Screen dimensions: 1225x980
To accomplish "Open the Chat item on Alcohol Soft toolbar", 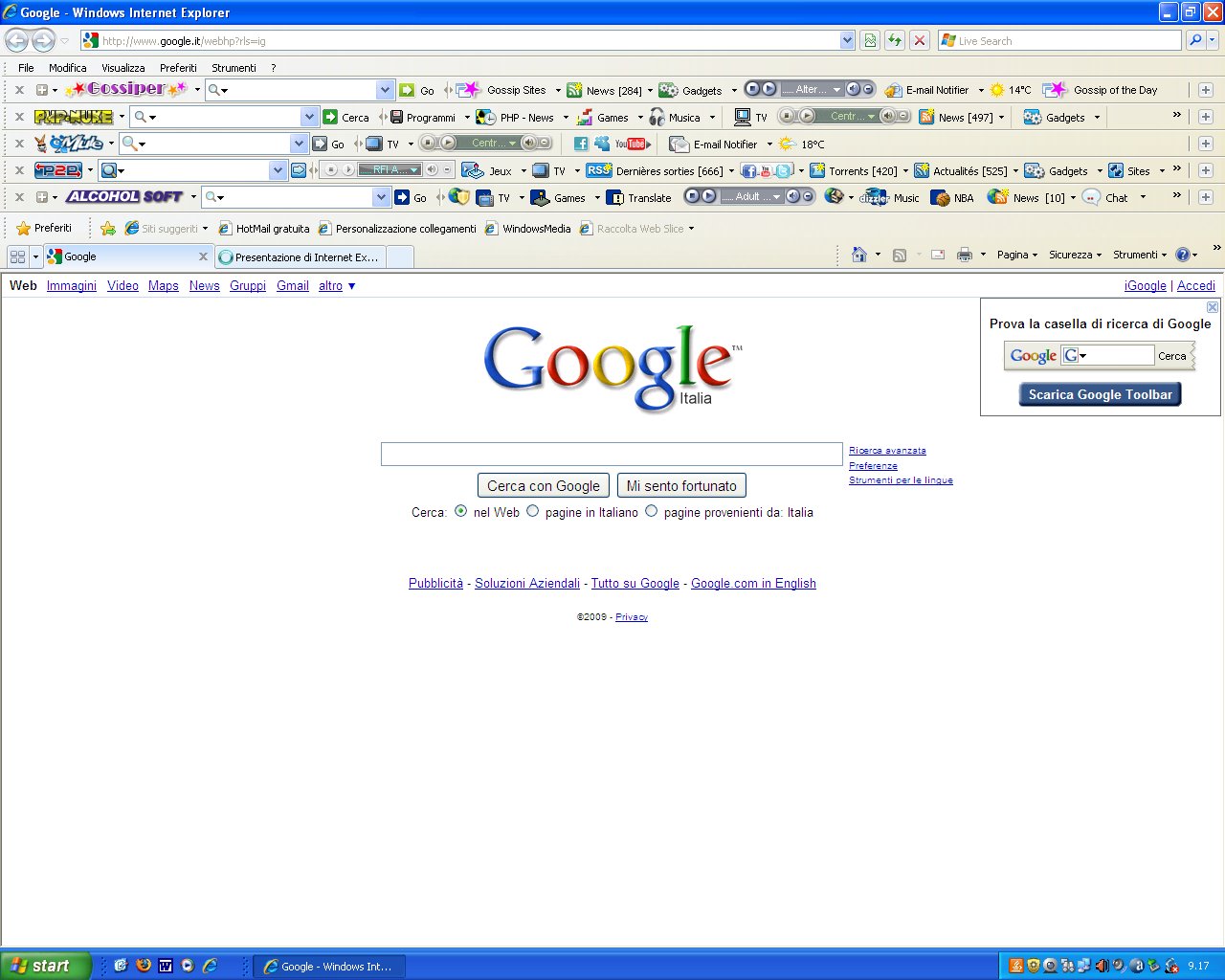I will (x=1105, y=198).
